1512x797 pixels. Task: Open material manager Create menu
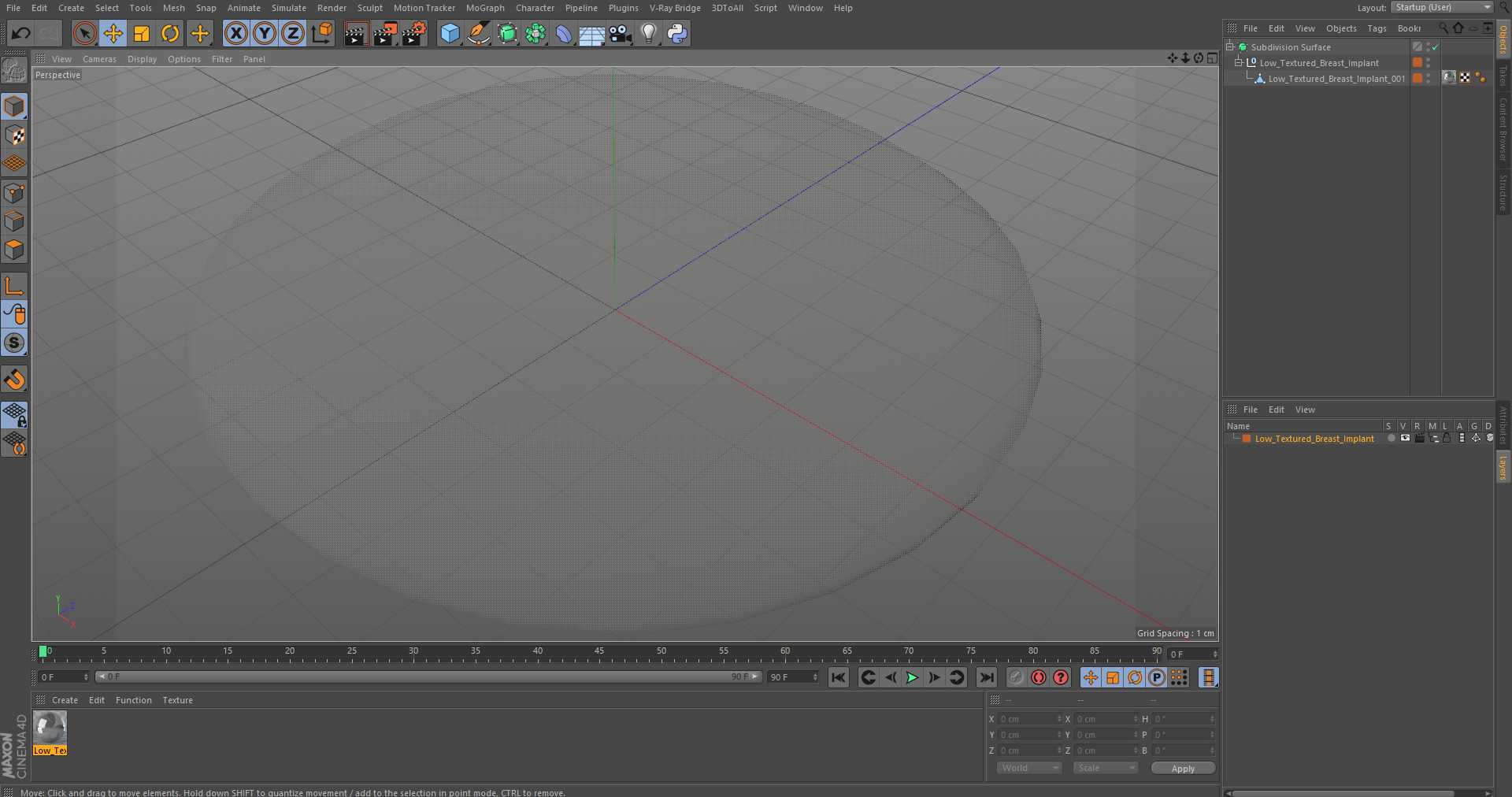[65, 700]
